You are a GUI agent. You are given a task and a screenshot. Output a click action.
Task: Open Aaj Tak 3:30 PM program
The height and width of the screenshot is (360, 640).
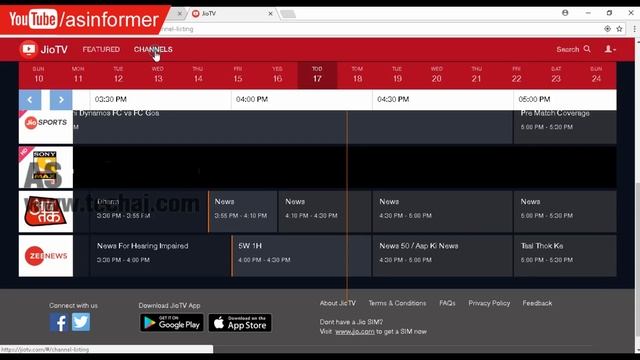tap(149, 211)
